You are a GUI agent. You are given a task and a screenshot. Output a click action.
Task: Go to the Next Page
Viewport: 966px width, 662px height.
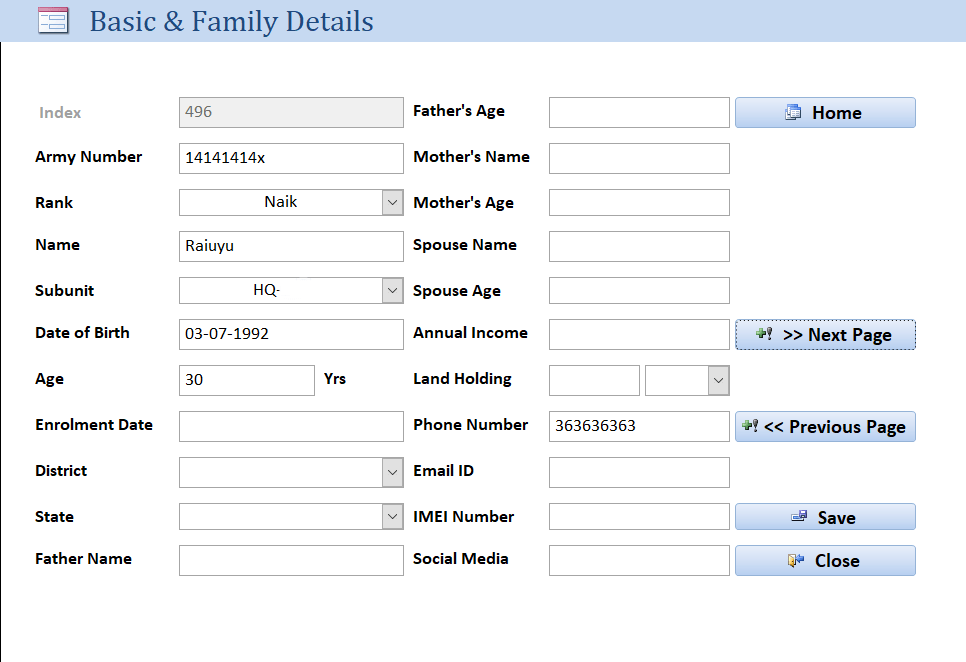coord(825,335)
